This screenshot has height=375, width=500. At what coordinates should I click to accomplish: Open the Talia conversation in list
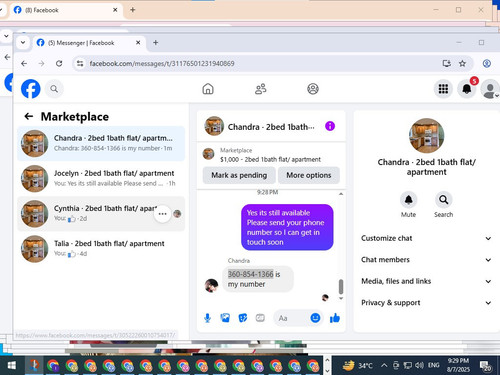[101, 249]
